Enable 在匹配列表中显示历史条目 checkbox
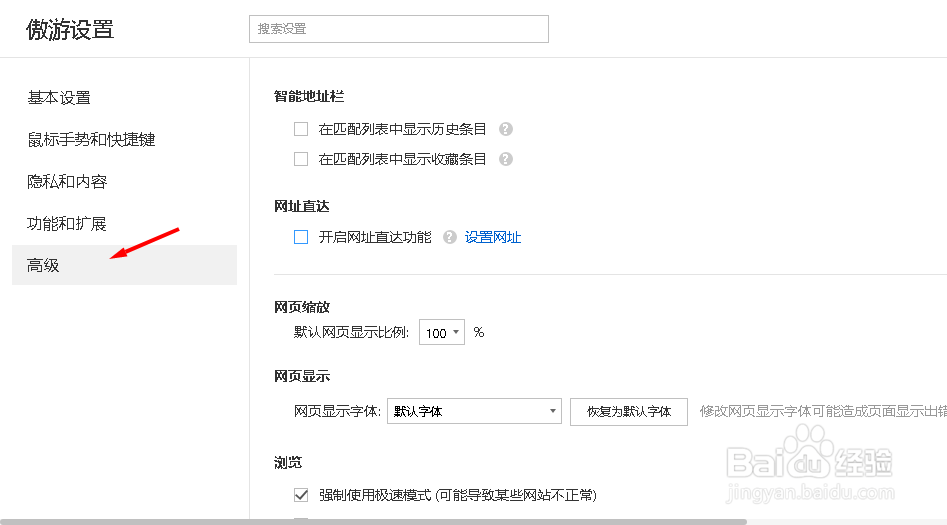The height and width of the screenshot is (525, 947). tap(301, 129)
